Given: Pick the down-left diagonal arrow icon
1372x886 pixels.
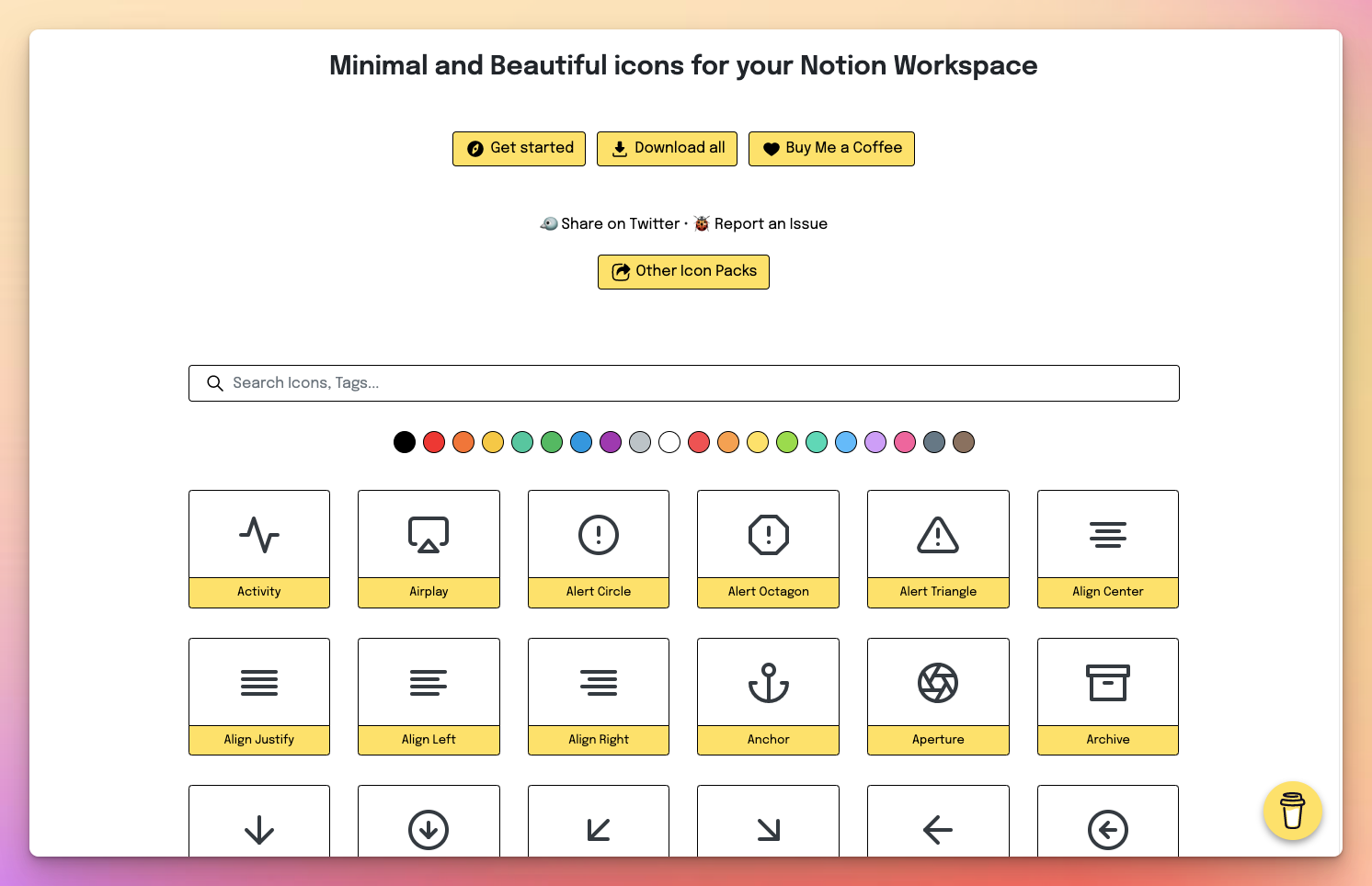Looking at the screenshot, I should [x=599, y=822].
